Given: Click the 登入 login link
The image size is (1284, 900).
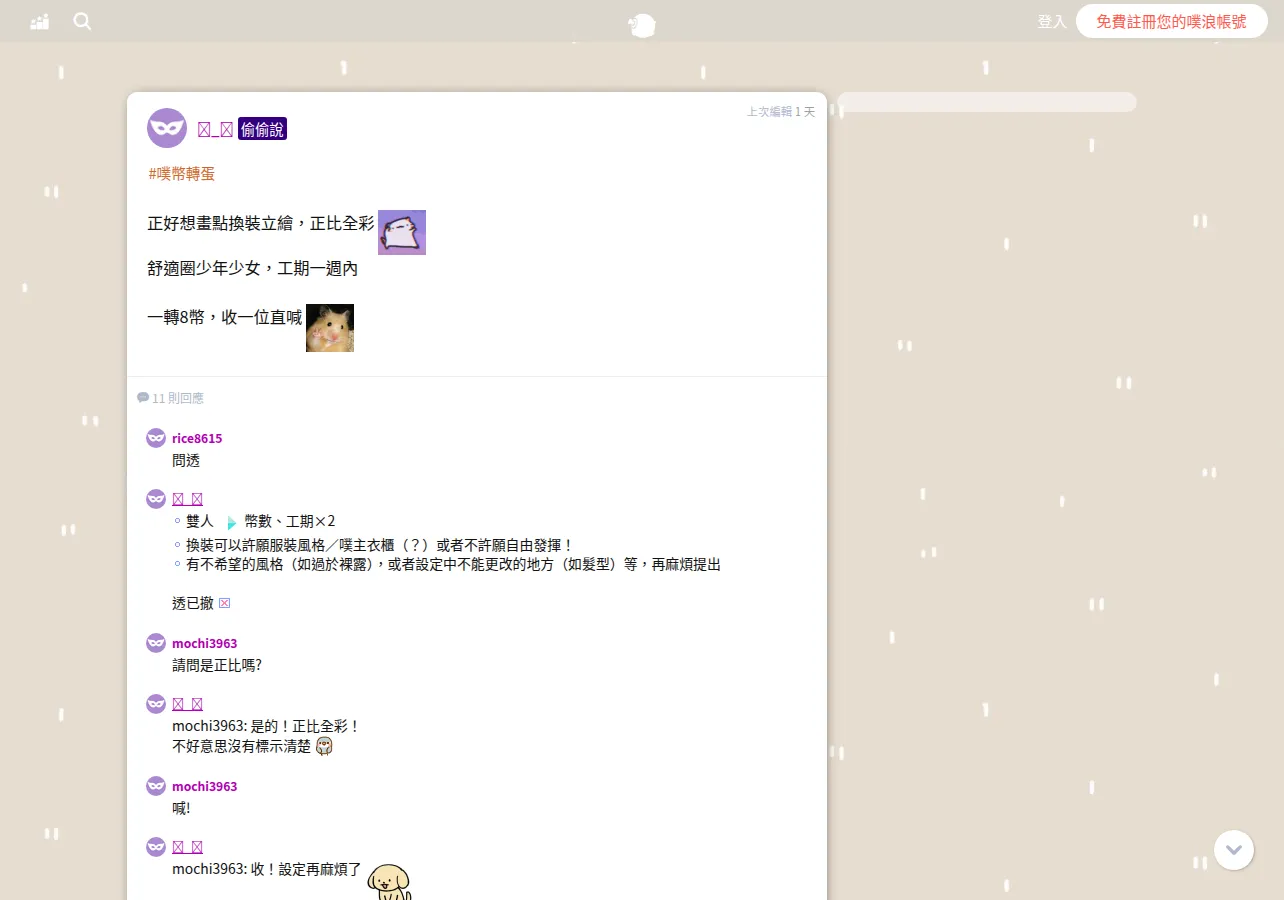Looking at the screenshot, I should (1052, 21).
